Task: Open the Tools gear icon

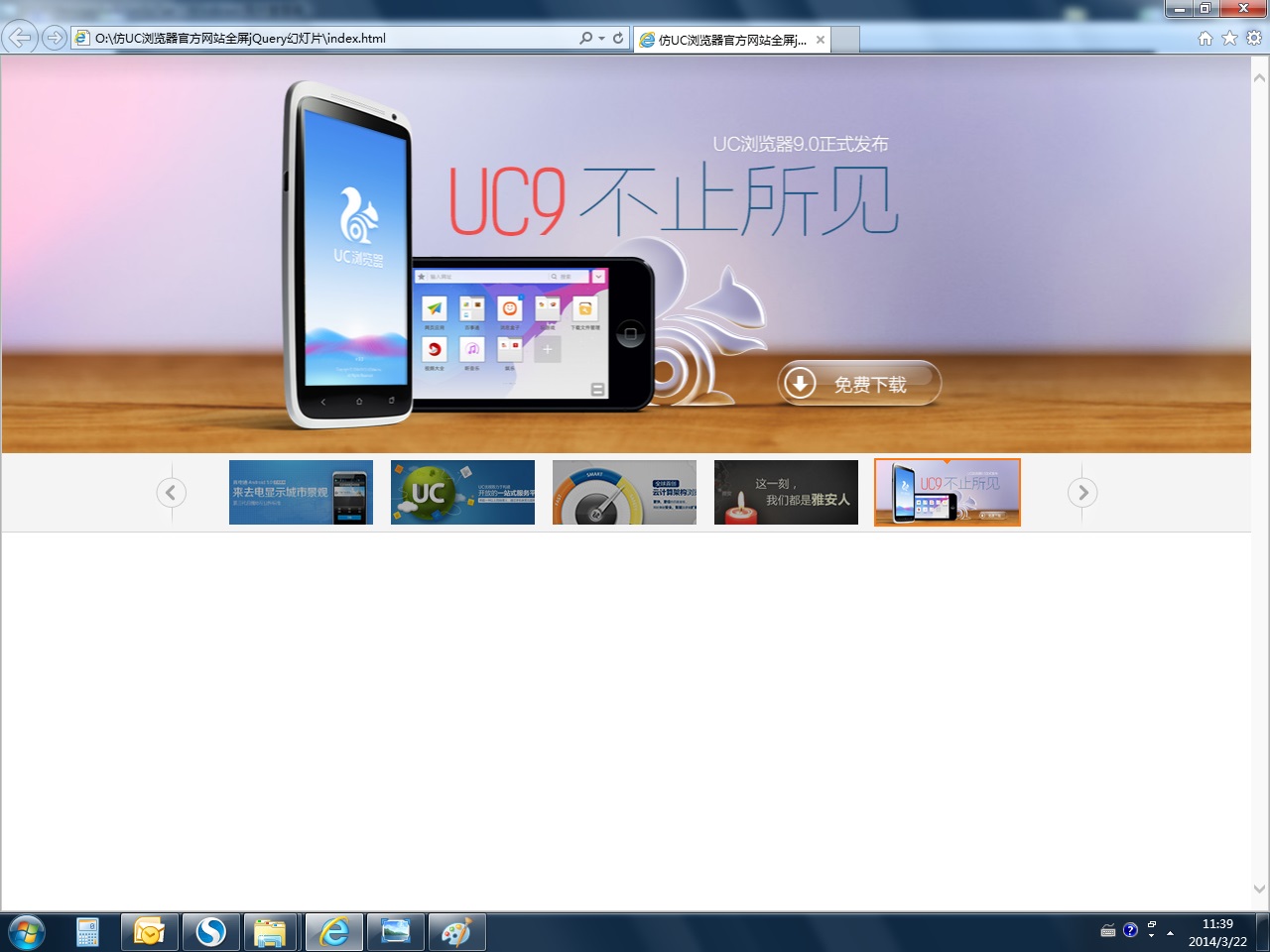Action: 1254,38
